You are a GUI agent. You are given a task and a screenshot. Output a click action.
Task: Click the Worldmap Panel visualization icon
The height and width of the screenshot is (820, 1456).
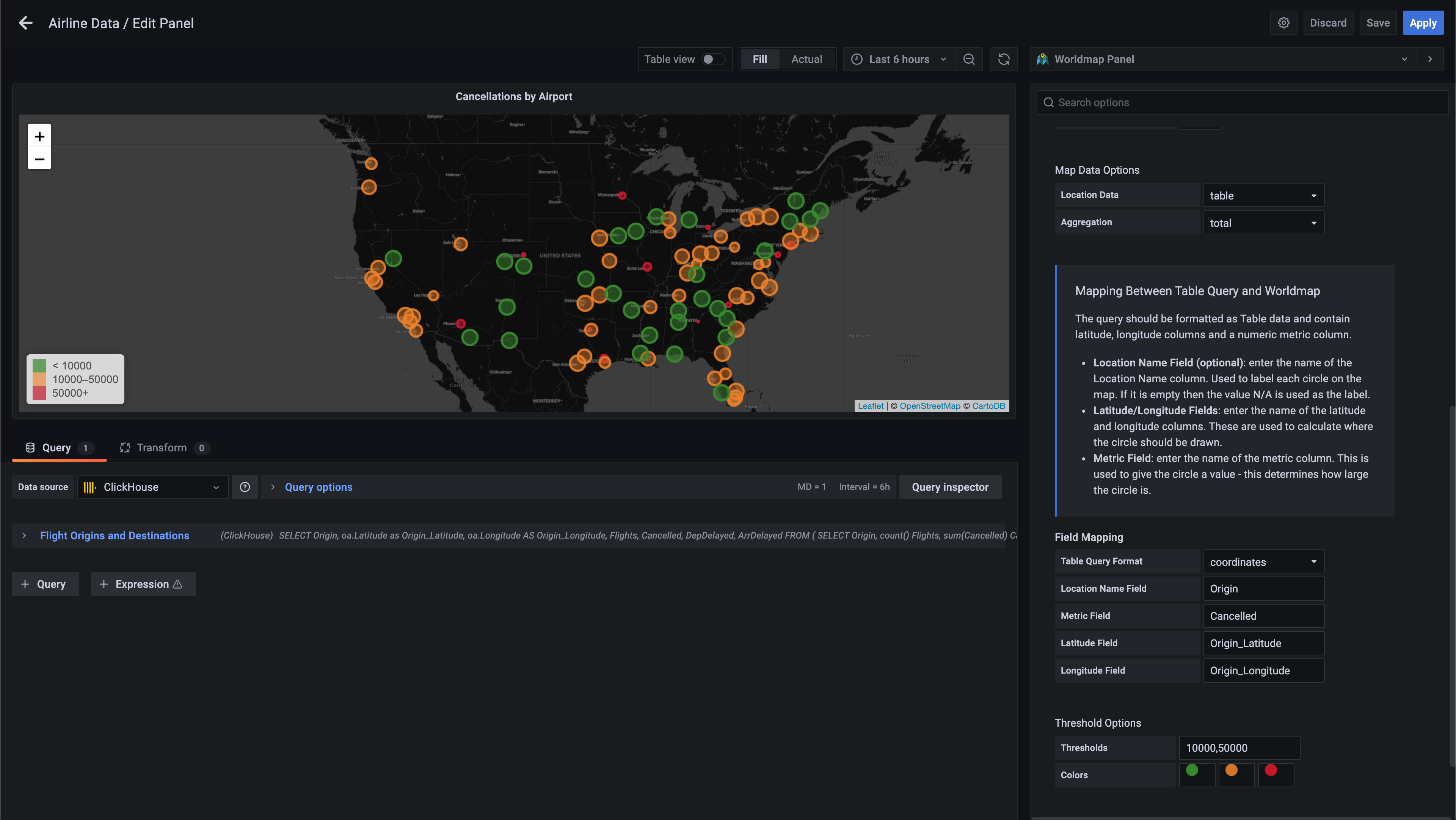pyautogui.click(x=1043, y=59)
